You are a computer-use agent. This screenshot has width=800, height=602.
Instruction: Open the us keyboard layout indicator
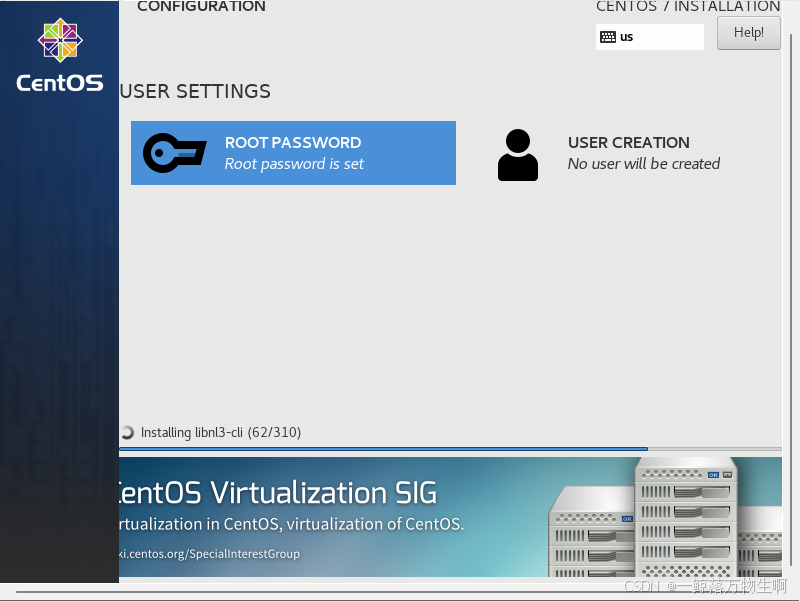649,37
